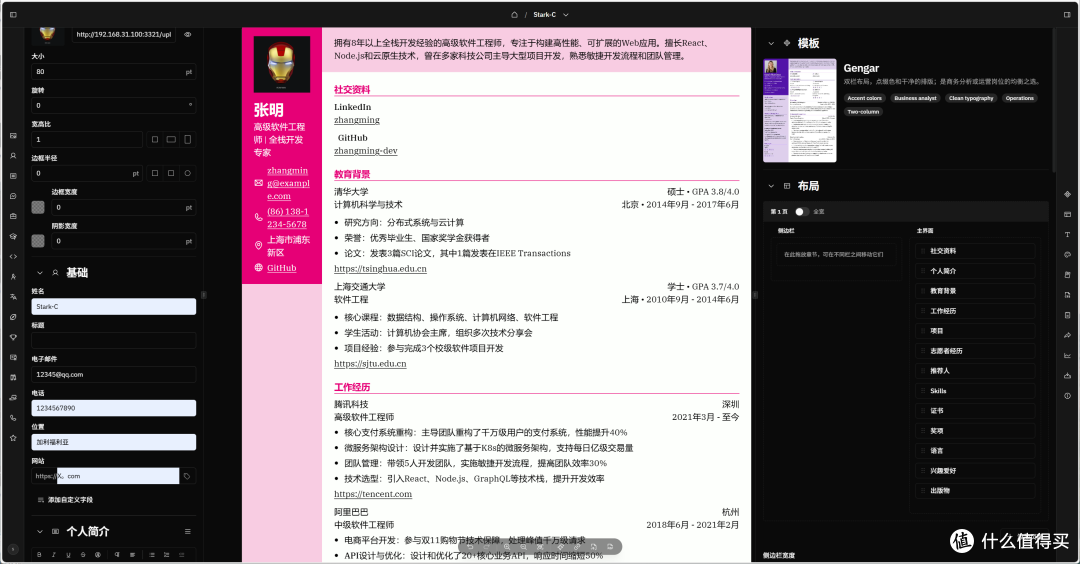Toggle left sidebar panel at top-left

click(x=13, y=14)
